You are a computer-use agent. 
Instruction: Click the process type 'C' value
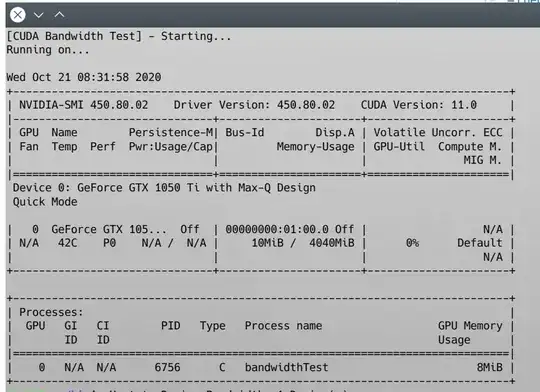tap(222, 367)
